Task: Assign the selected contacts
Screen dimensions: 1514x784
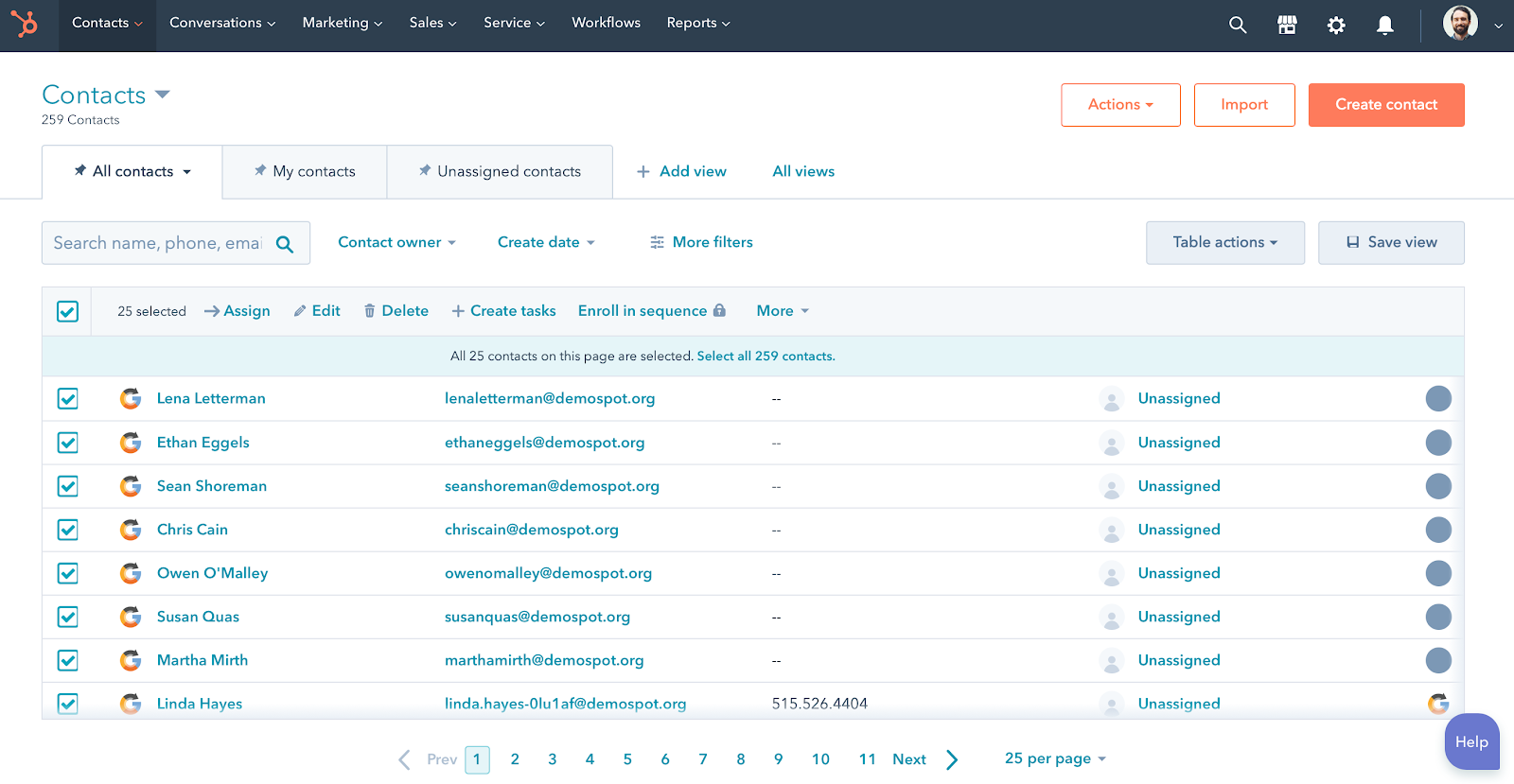Action: (238, 311)
